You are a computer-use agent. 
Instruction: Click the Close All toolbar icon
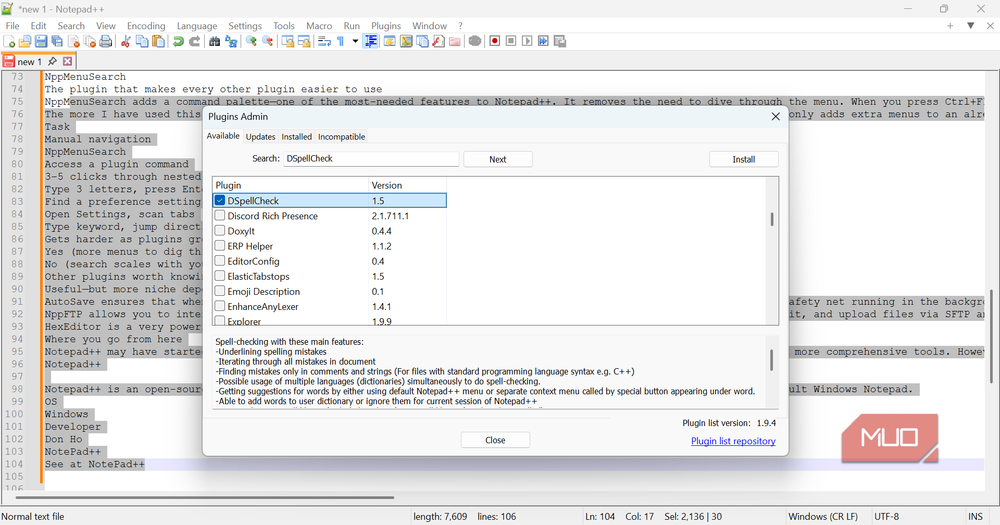[89, 41]
